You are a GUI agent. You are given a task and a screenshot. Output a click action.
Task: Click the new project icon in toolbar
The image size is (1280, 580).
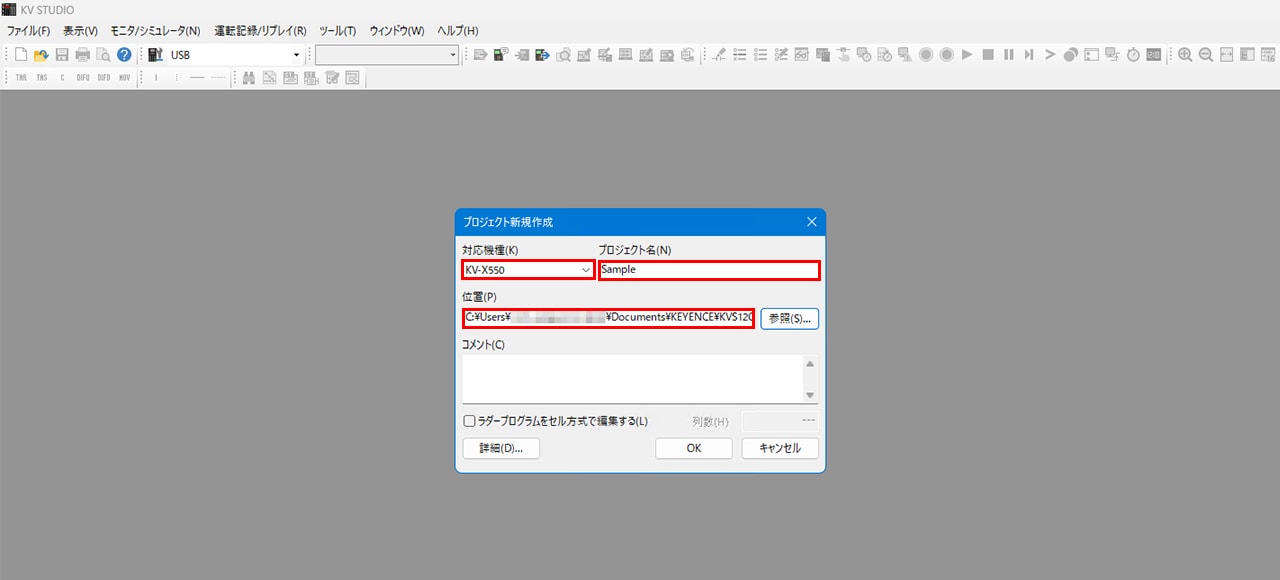click(21, 55)
